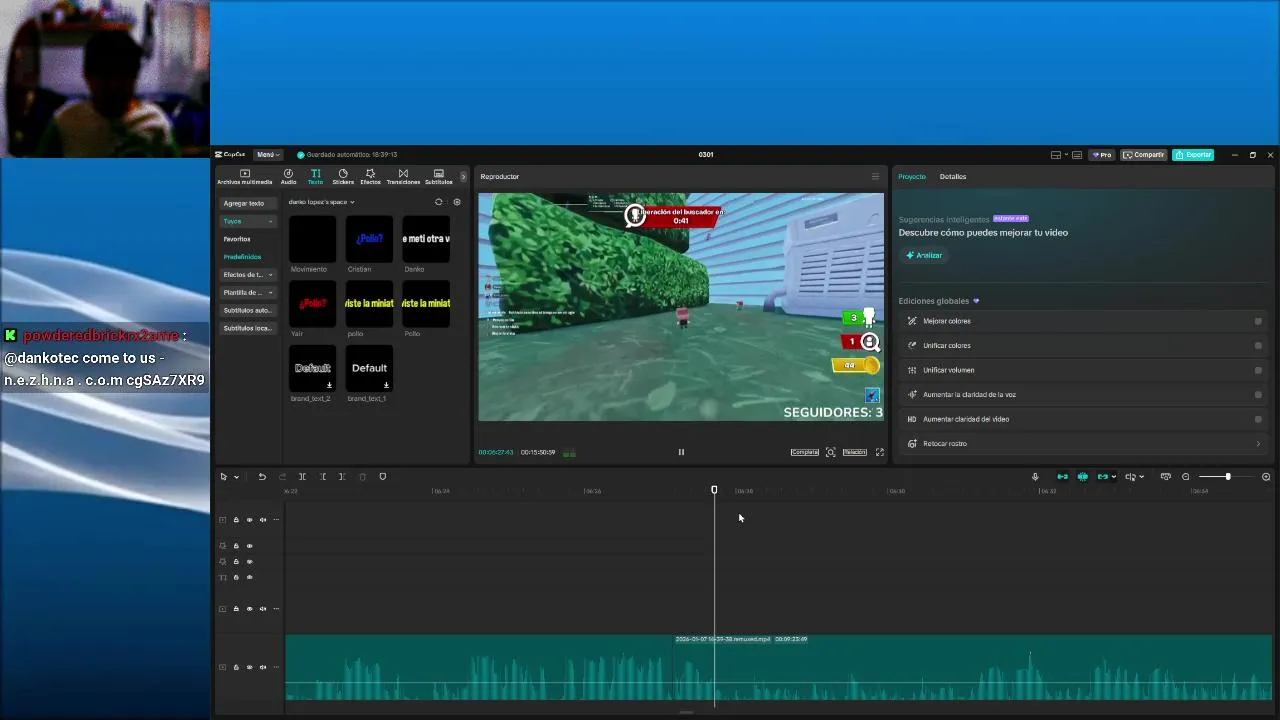This screenshot has width=1280, height=720.
Task: Select Predefinidos in the text sidebar
Action: click(242, 257)
